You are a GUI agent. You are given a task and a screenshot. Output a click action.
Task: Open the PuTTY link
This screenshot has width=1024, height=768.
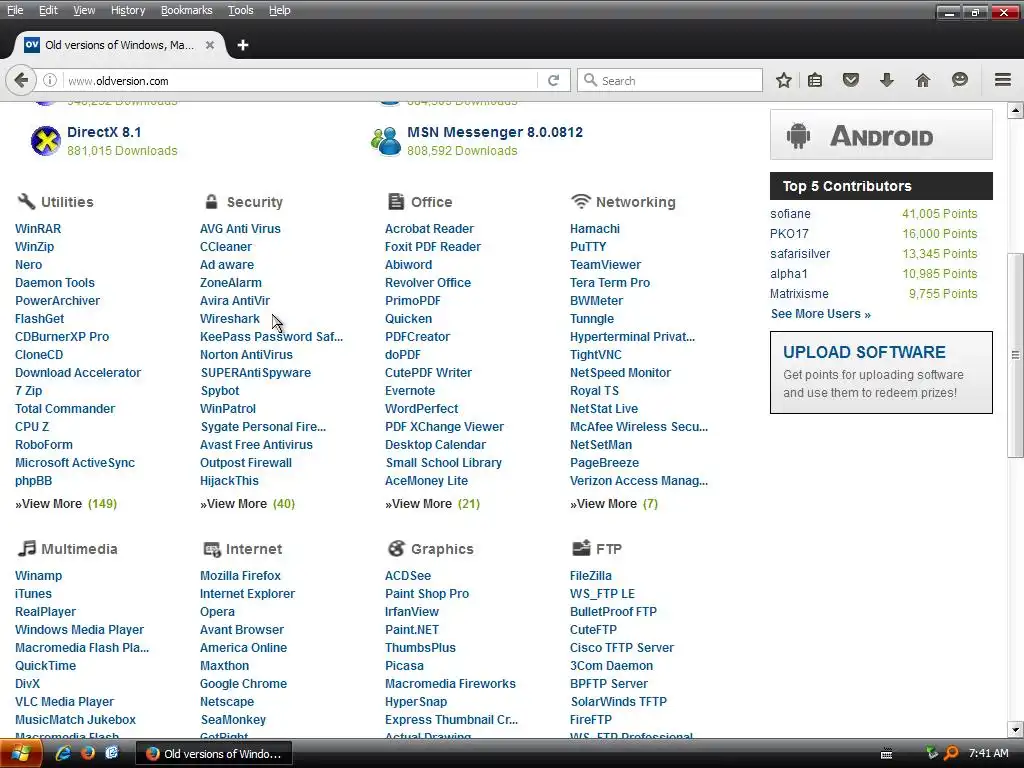tap(588, 247)
